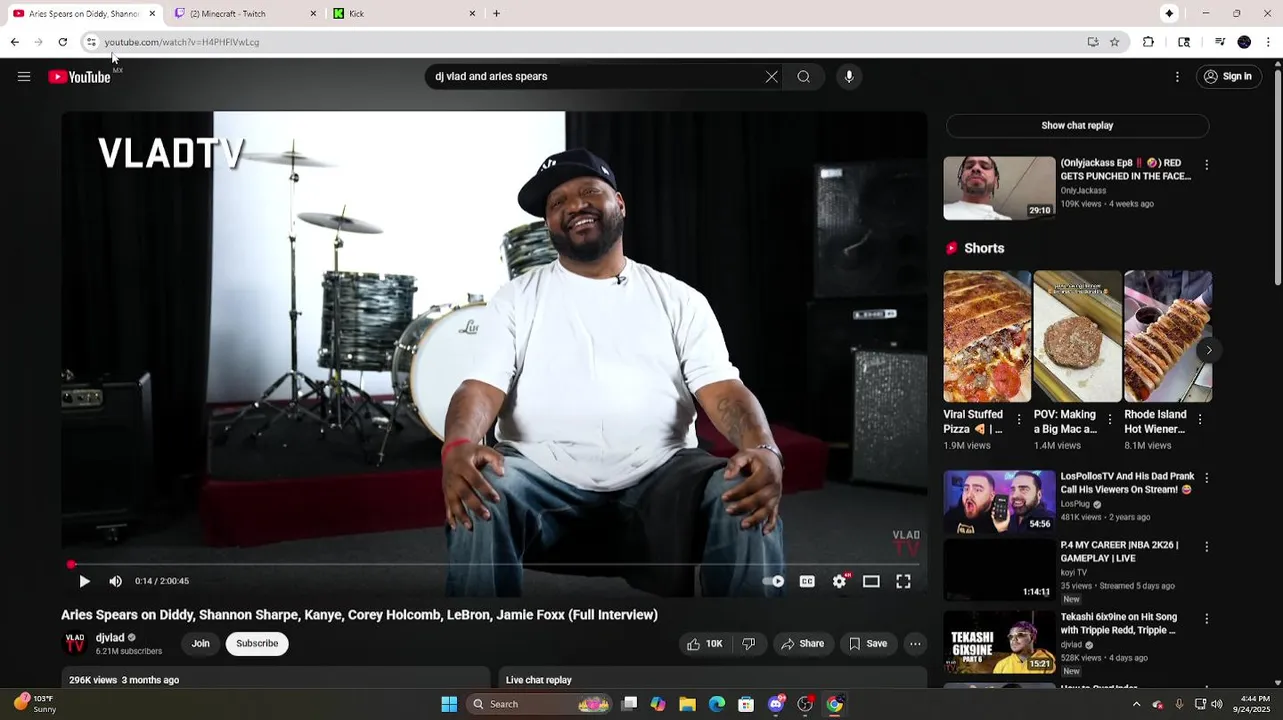Open more actions under the video
Screen dimensions: 1283x720
[x=915, y=644]
